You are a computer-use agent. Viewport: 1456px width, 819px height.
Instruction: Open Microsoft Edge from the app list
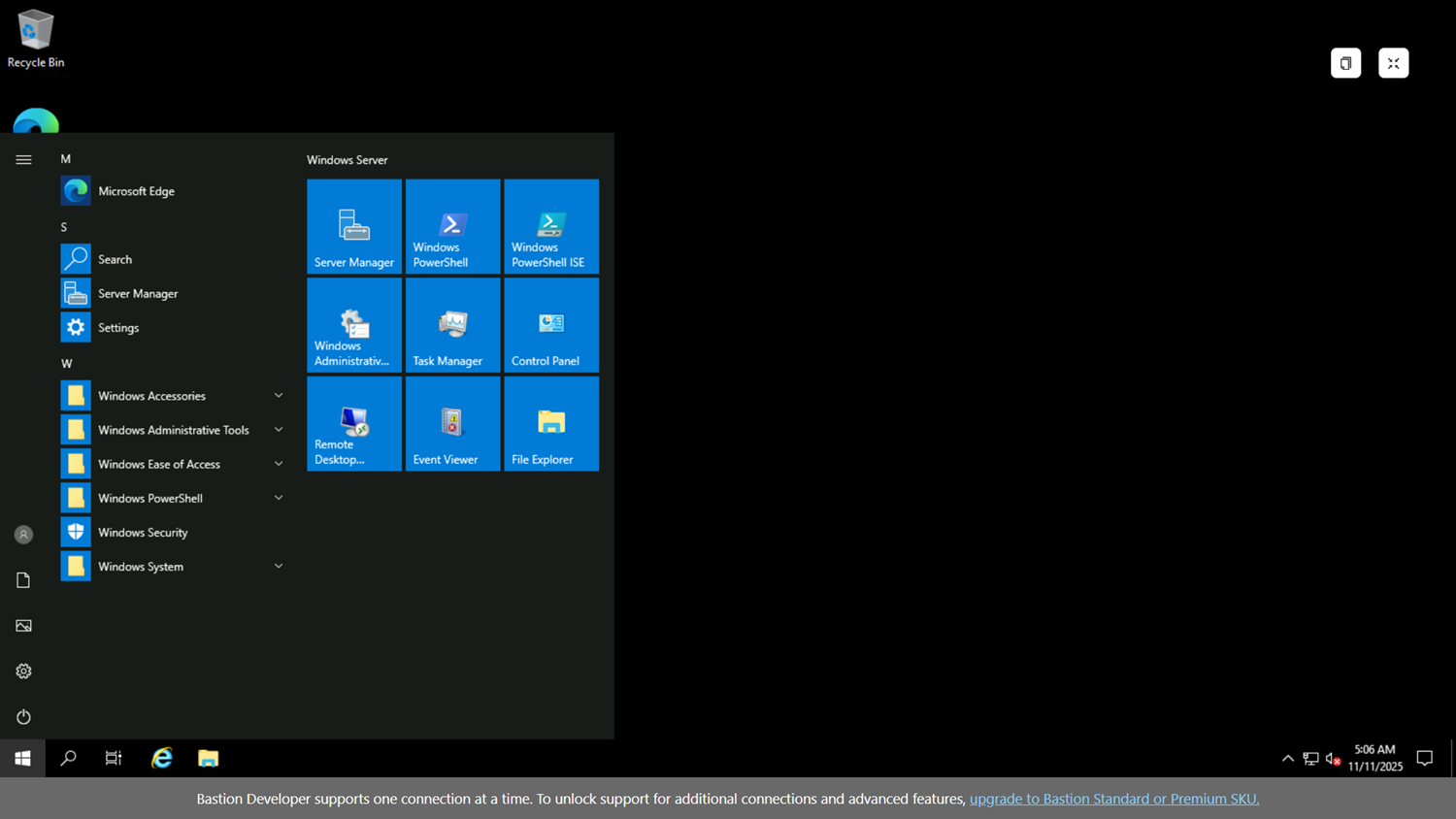[136, 191]
